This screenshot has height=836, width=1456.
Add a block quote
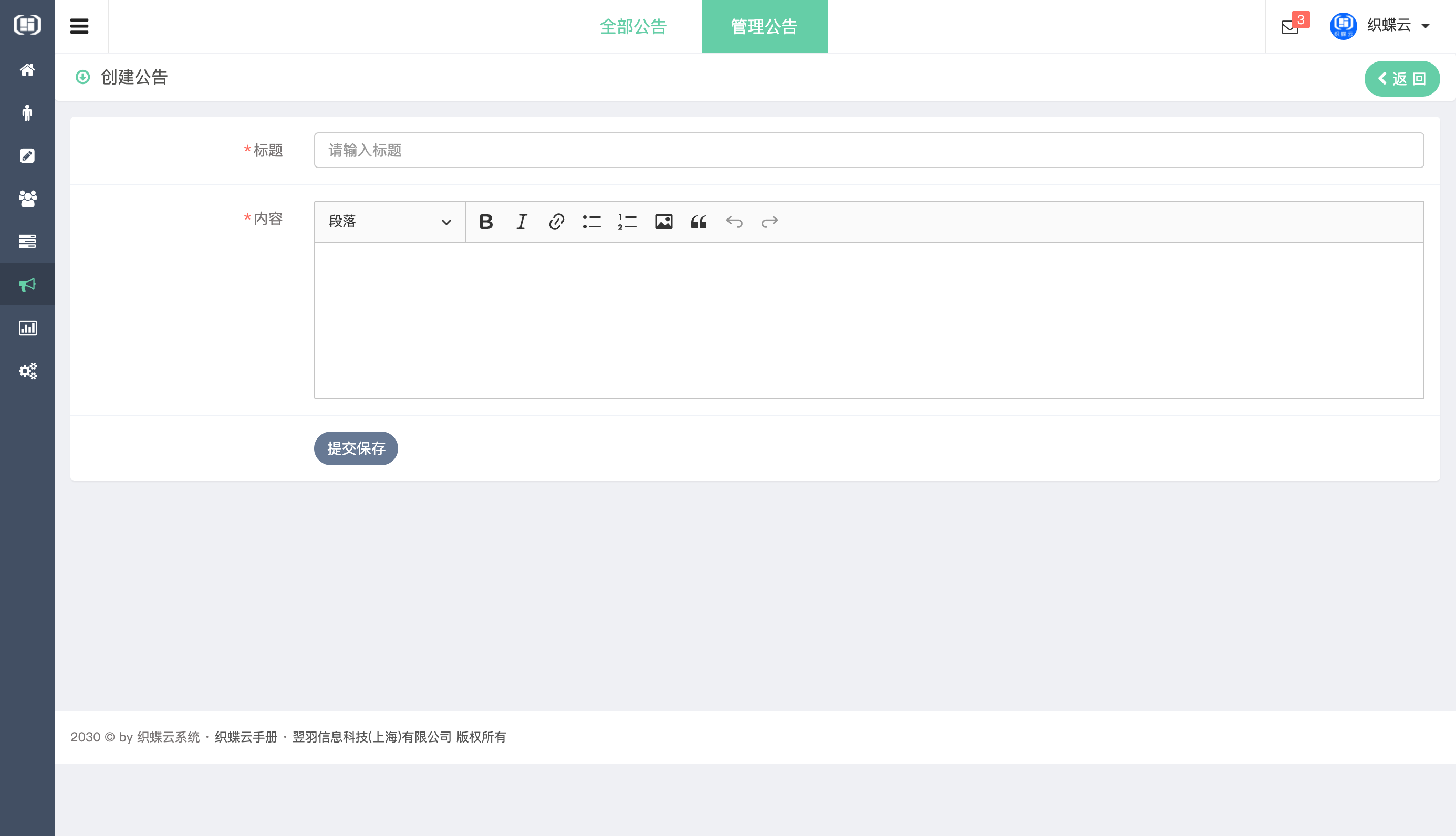click(699, 222)
